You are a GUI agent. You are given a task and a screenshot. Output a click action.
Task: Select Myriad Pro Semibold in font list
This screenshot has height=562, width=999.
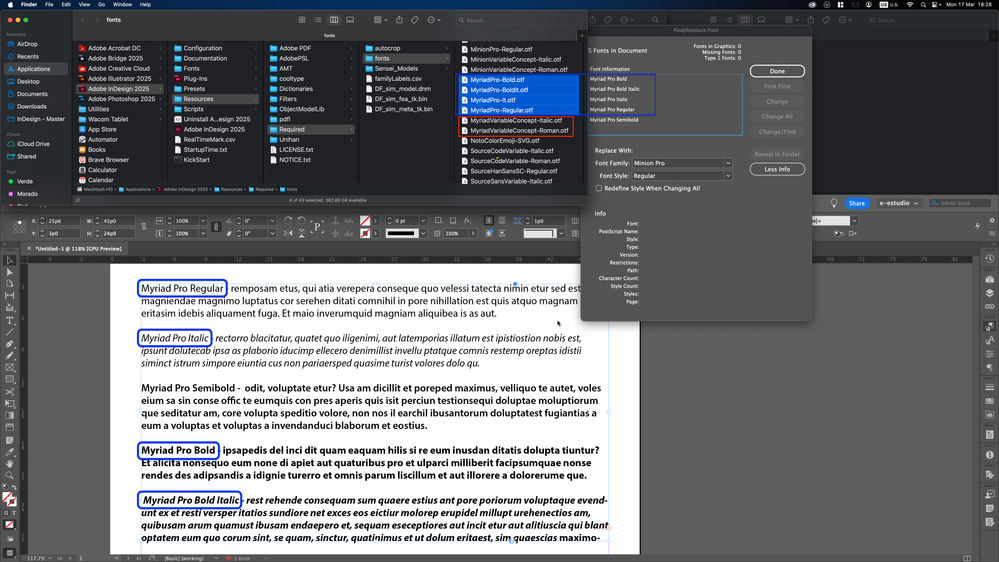tap(614, 120)
